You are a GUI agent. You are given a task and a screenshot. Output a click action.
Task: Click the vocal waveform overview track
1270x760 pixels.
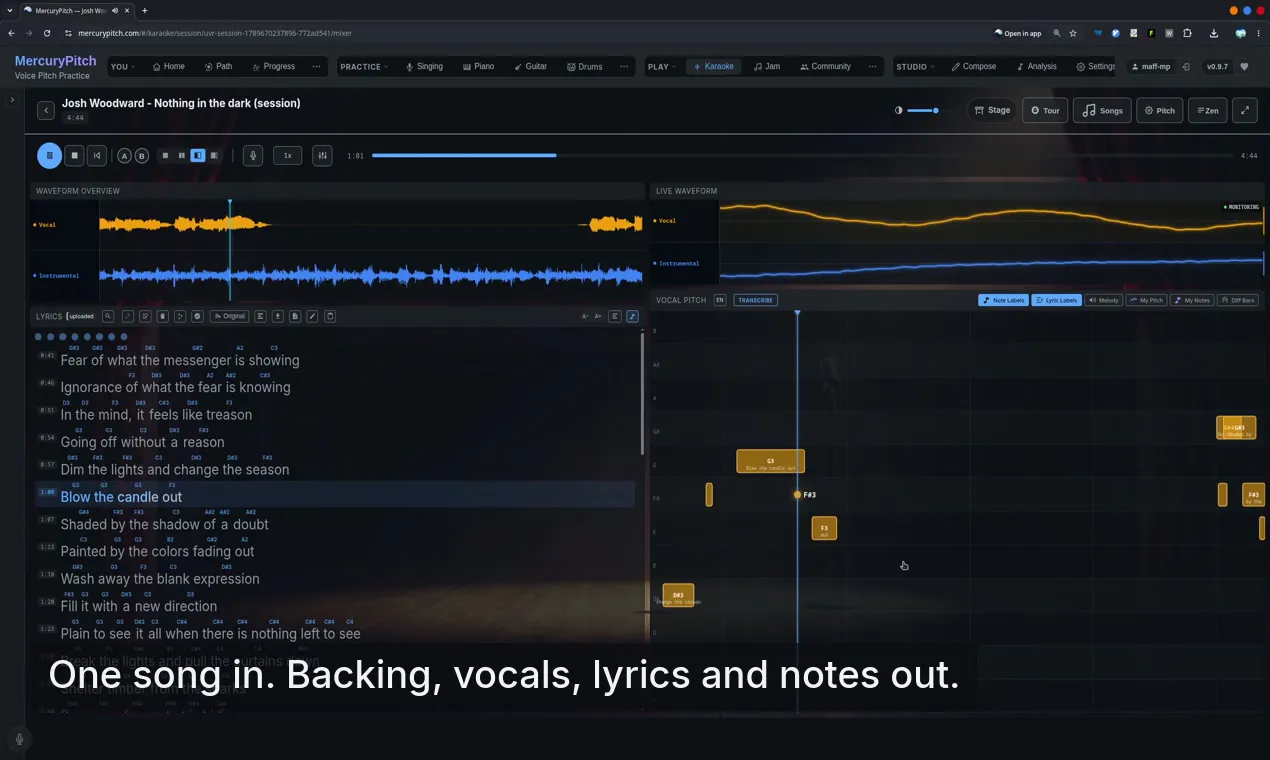pos(371,224)
